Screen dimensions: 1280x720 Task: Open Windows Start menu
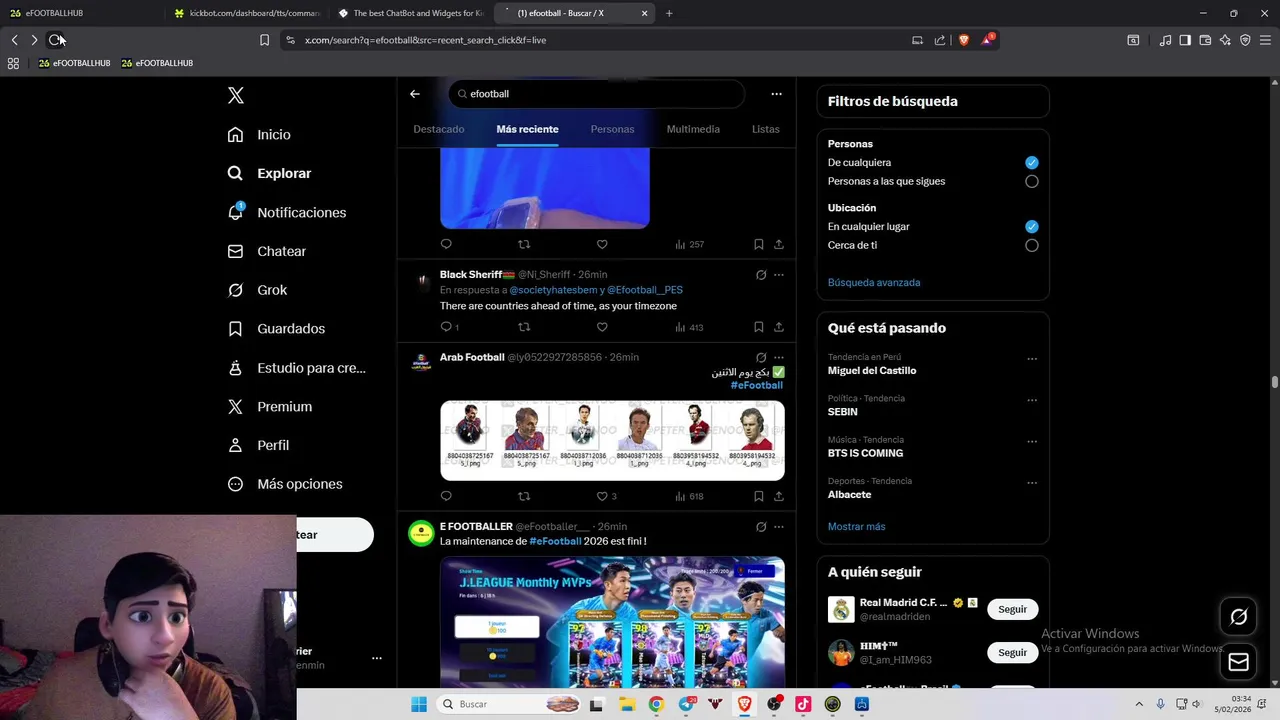[x=419, y=704]
